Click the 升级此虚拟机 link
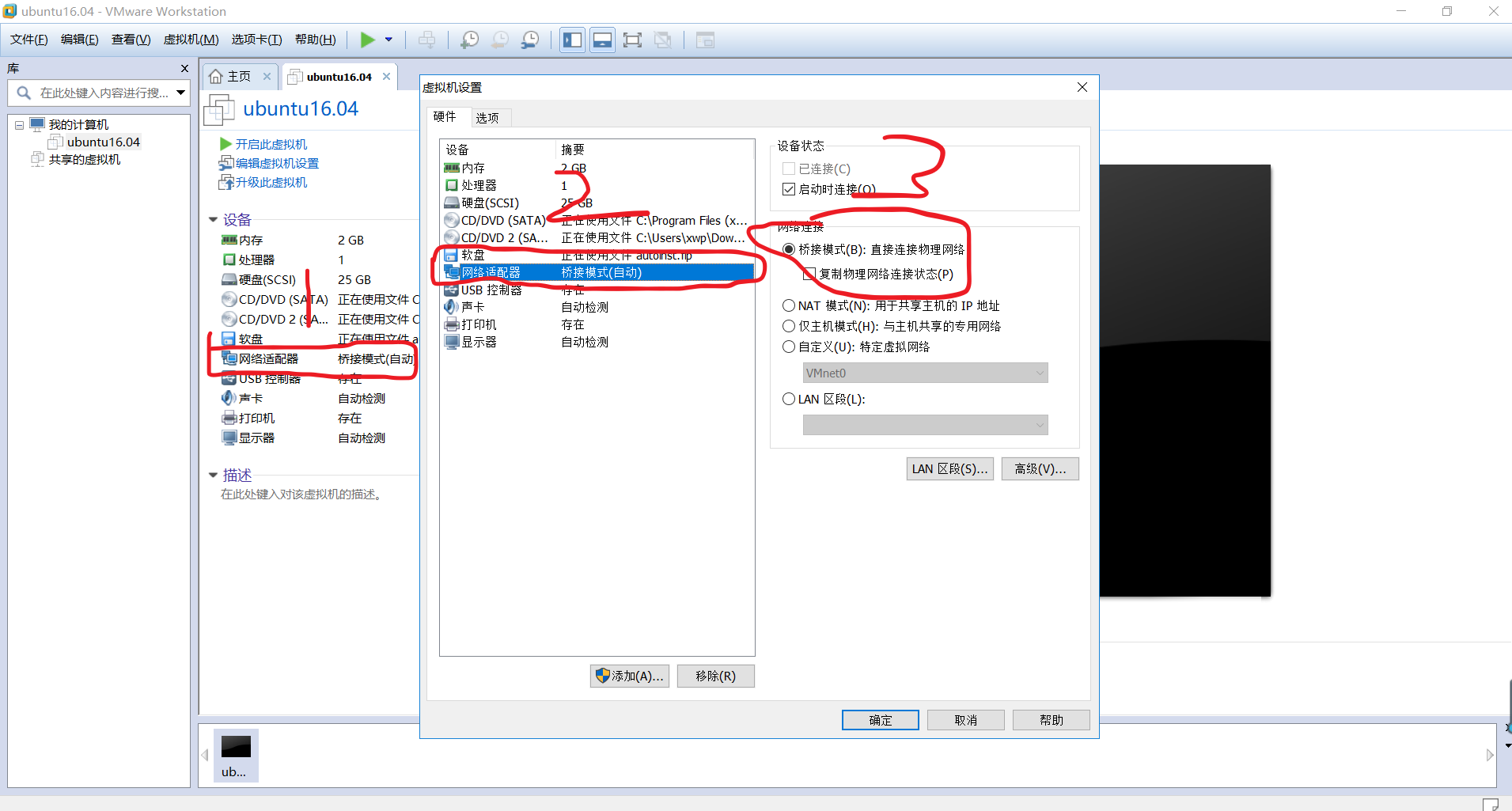1512x811 pixels. (271, 183)
